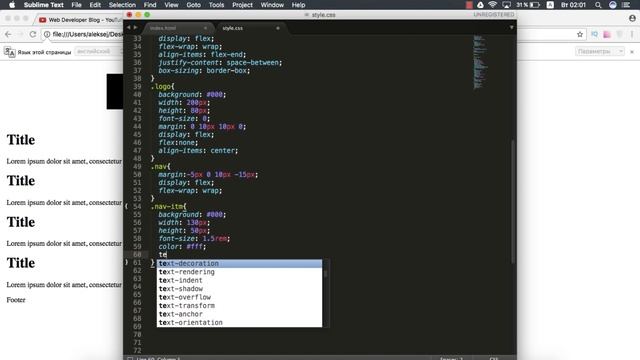Open the Apple menu
640x360 pixels.
coord(12,5)
